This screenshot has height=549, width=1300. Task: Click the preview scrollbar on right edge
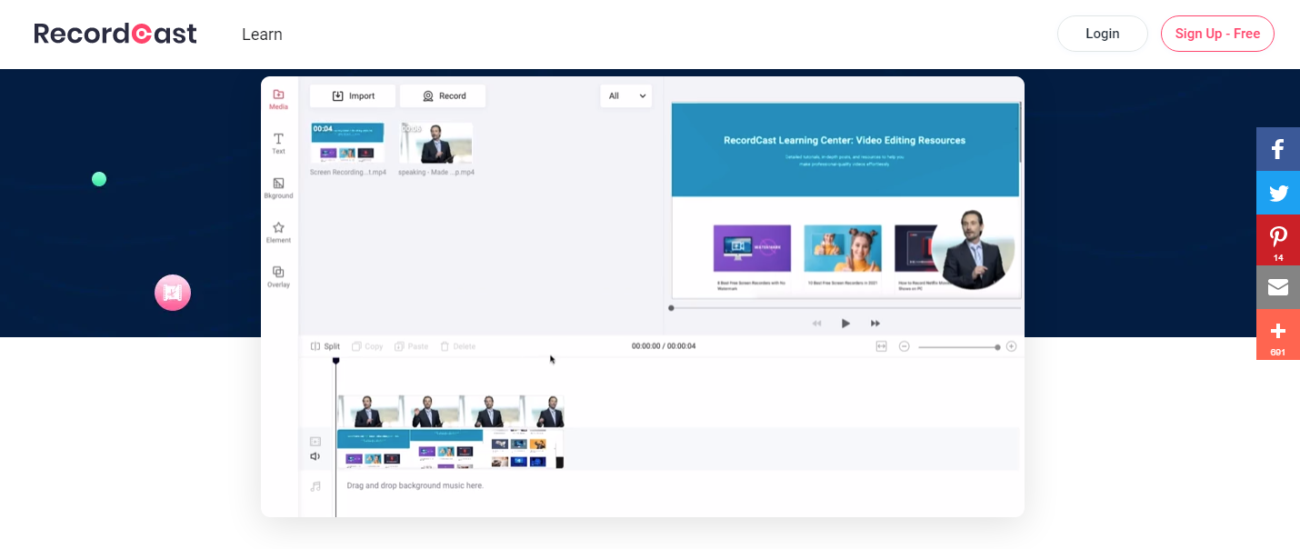[x=1021, y=132]
